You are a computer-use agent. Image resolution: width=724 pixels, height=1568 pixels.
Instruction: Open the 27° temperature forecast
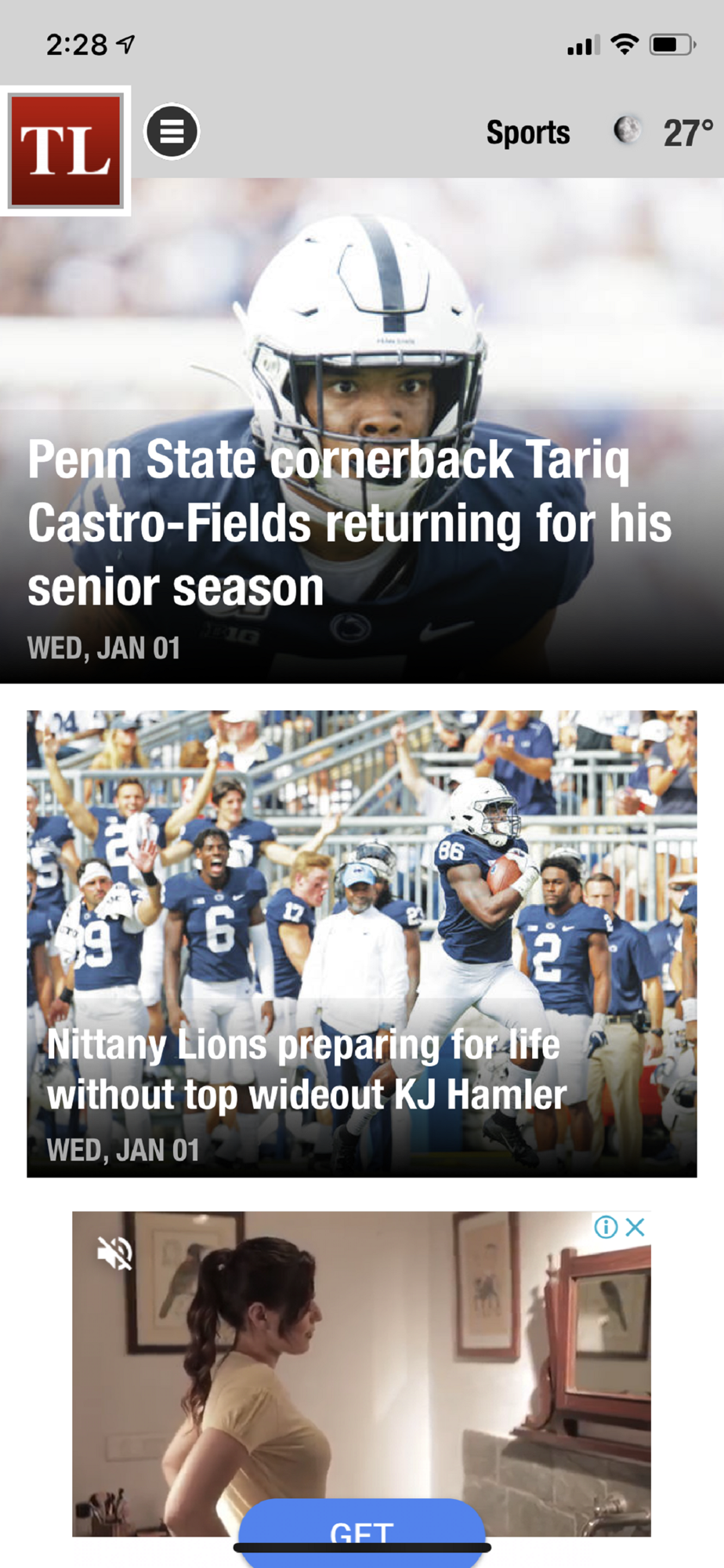pyautogui.click(x=688, y=132)
